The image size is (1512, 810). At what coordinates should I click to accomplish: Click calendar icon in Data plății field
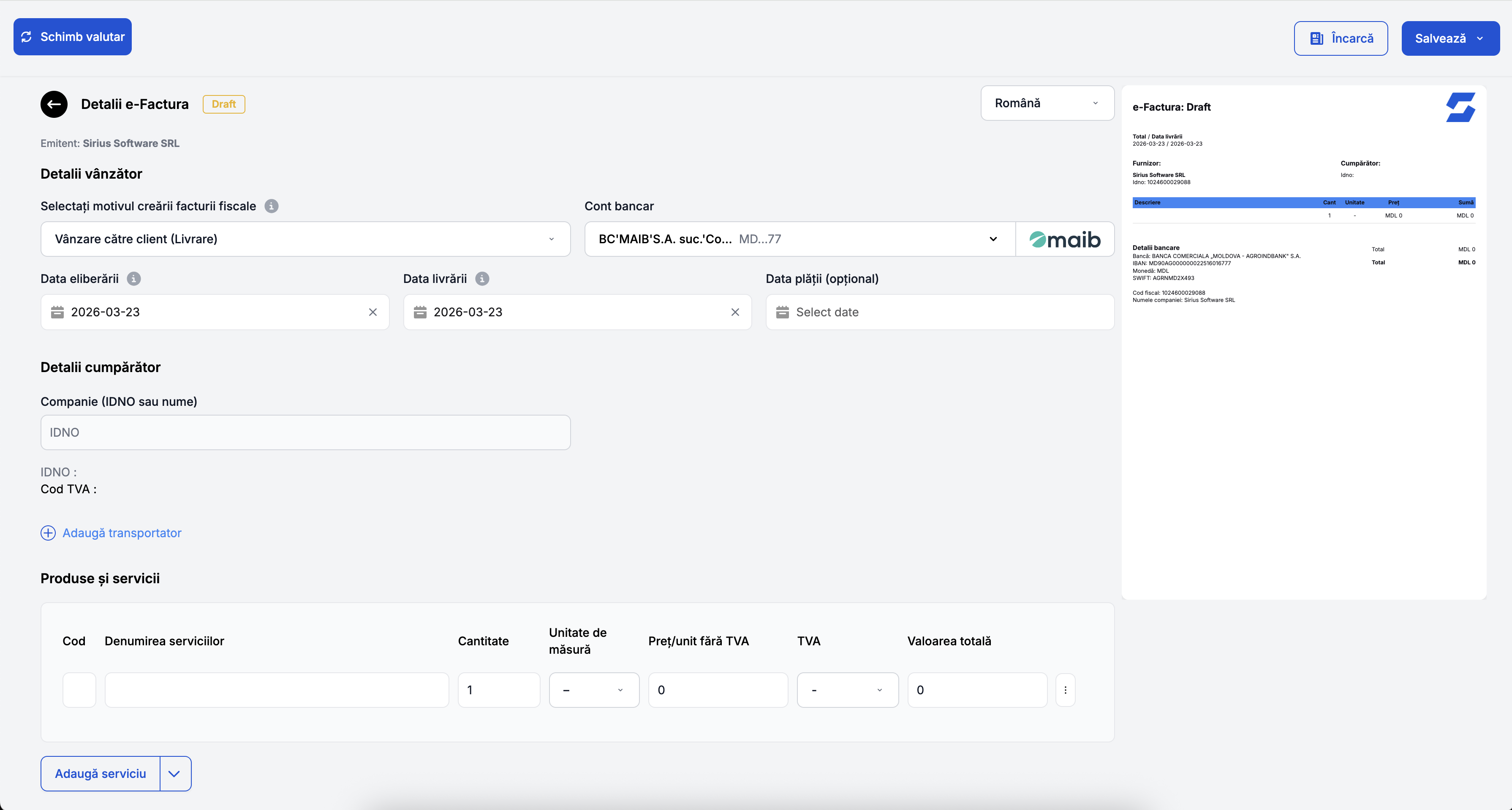click(x=783, y=312)
